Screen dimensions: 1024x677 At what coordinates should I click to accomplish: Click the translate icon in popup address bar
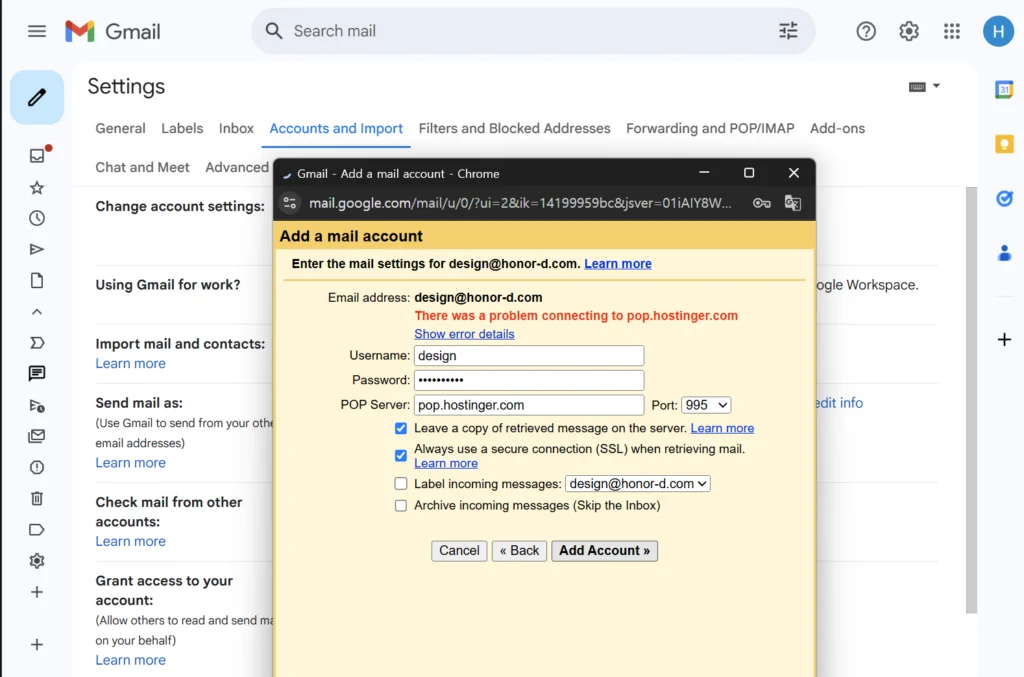793,203
